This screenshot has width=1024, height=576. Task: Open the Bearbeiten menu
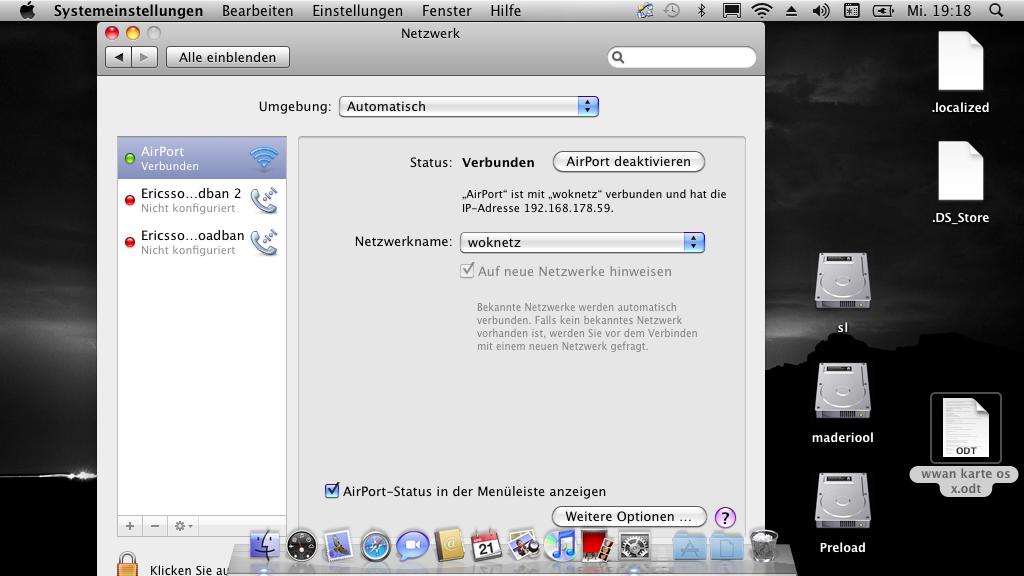click(x=257, y=10)
